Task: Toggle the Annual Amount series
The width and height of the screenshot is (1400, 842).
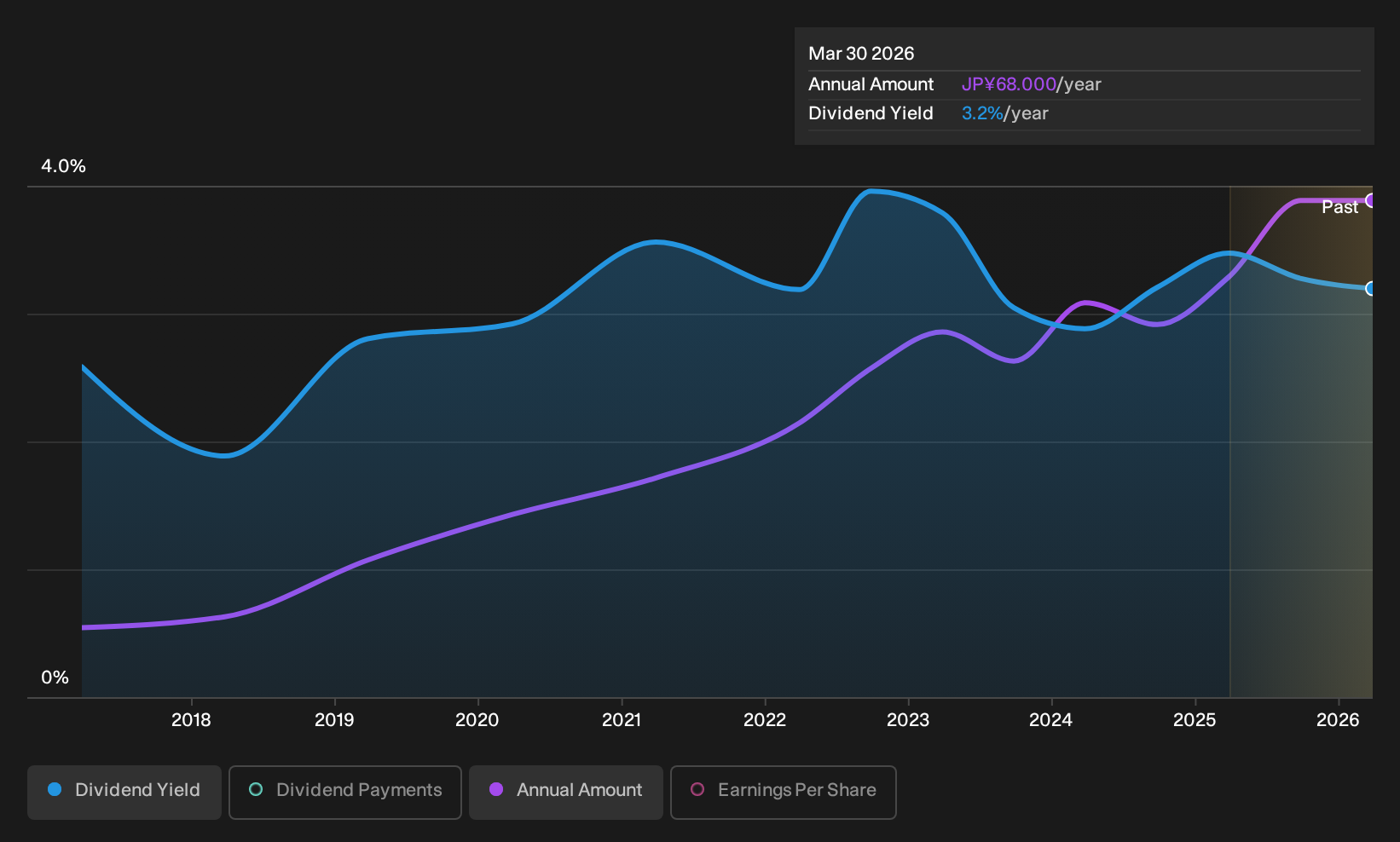Action: click(566, 792)
